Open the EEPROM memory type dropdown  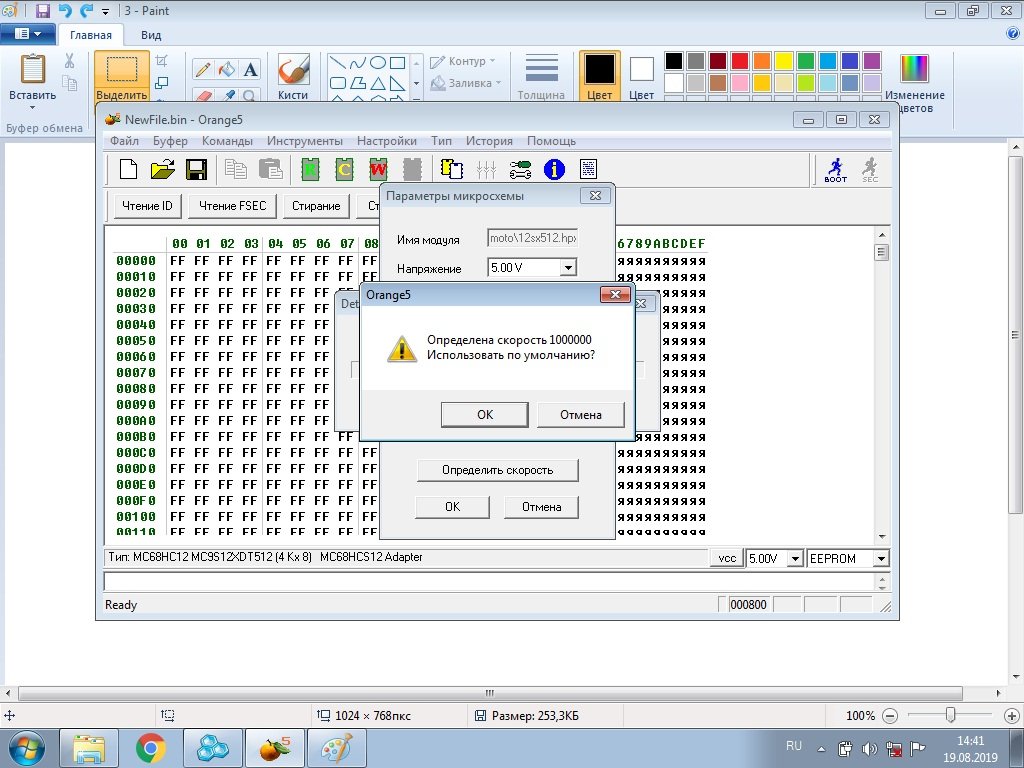tap(881, 558)
